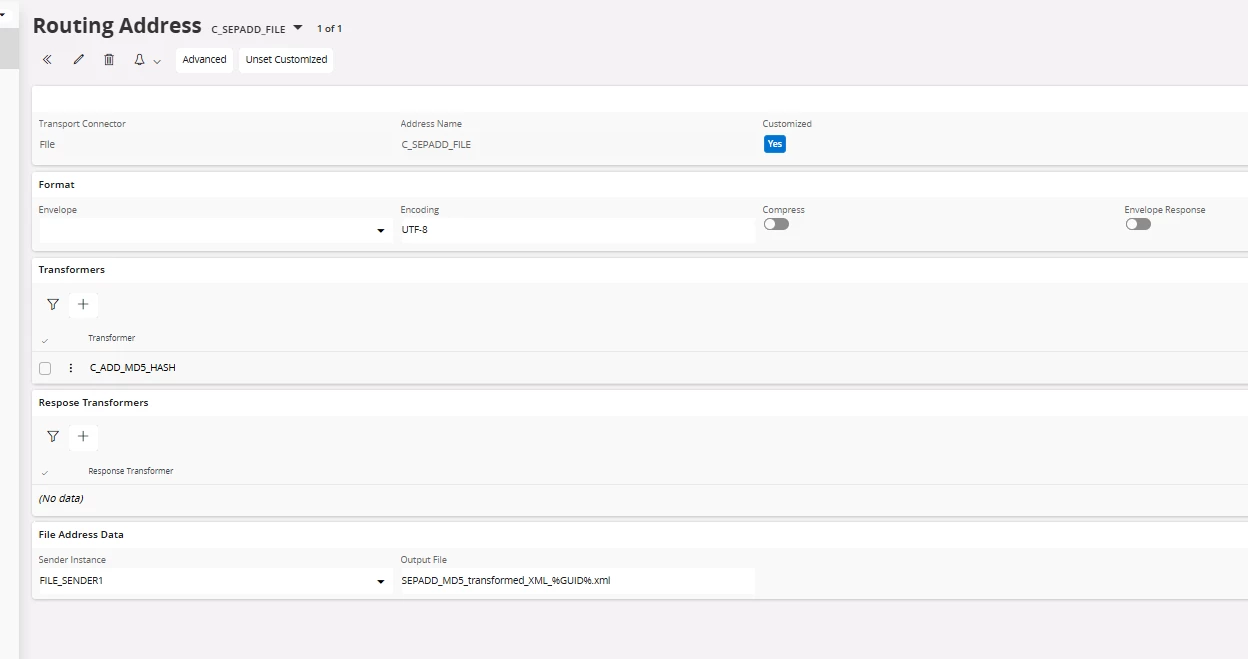Click the plus icon in Respose Transformers
Viewport: 1248px width, 659px height.
tap(83, 436)
